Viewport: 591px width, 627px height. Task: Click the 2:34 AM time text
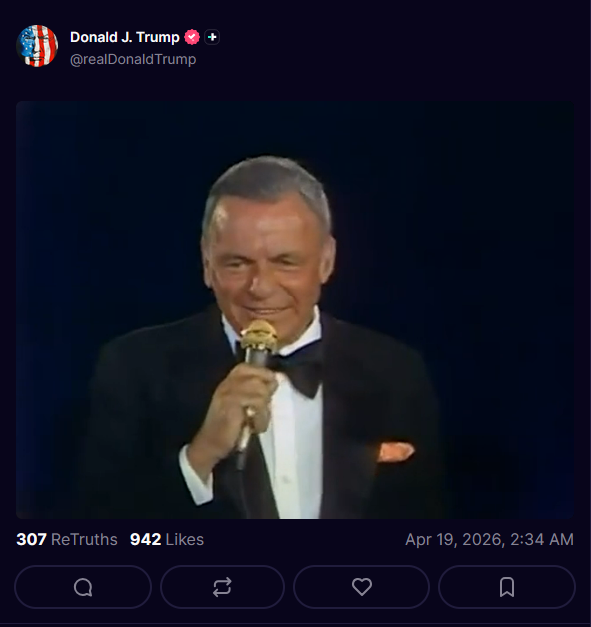542,539
